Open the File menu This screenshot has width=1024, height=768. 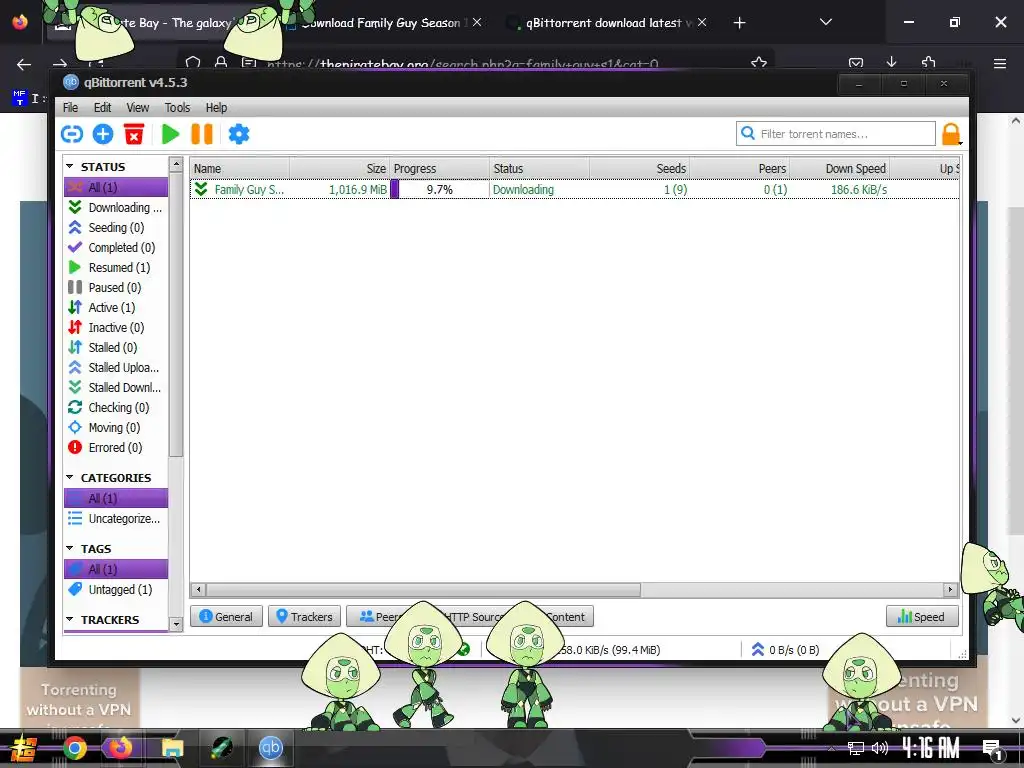coord(71,108)
